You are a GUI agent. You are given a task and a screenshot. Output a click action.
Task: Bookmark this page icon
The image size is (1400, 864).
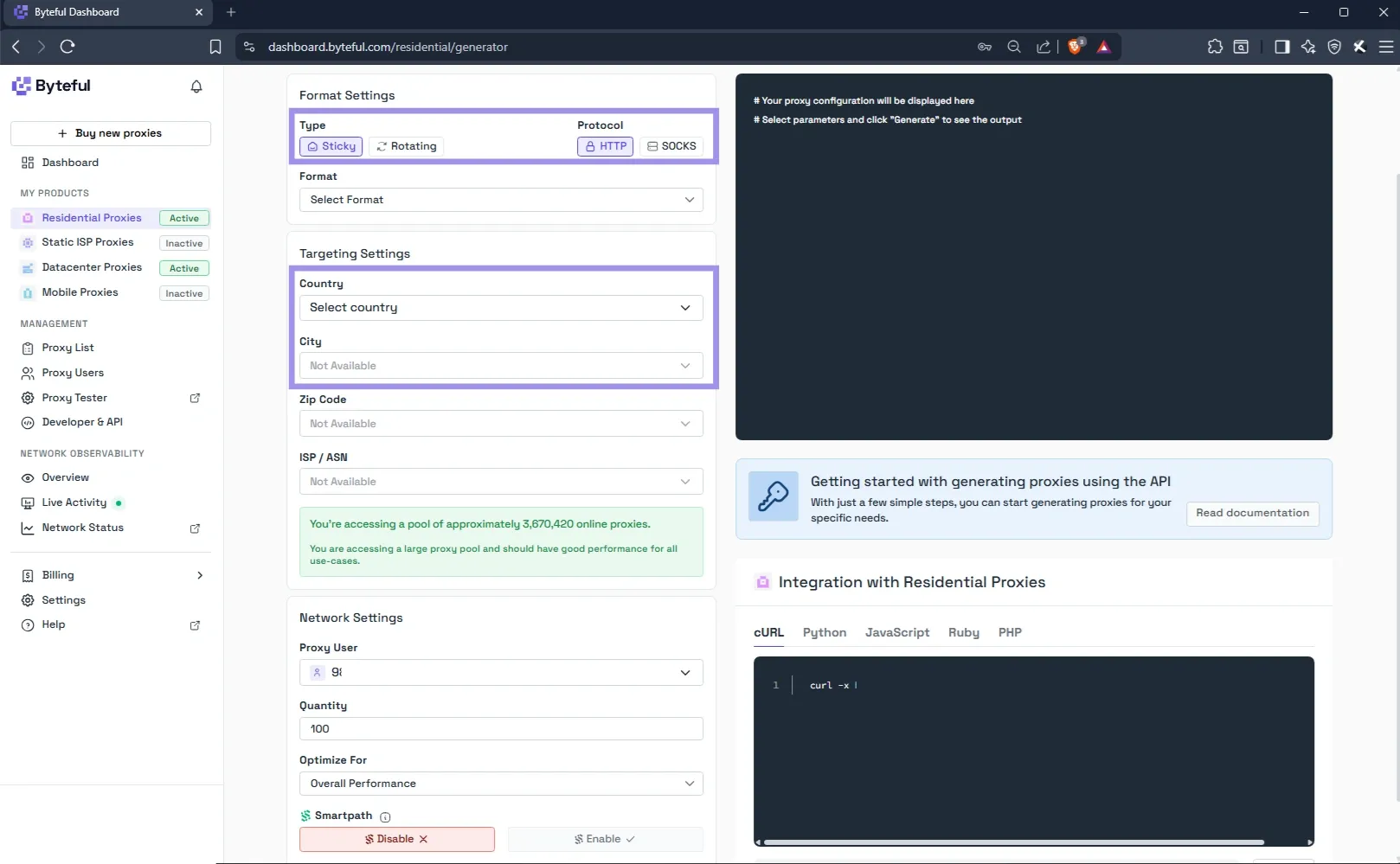point(215,47)
